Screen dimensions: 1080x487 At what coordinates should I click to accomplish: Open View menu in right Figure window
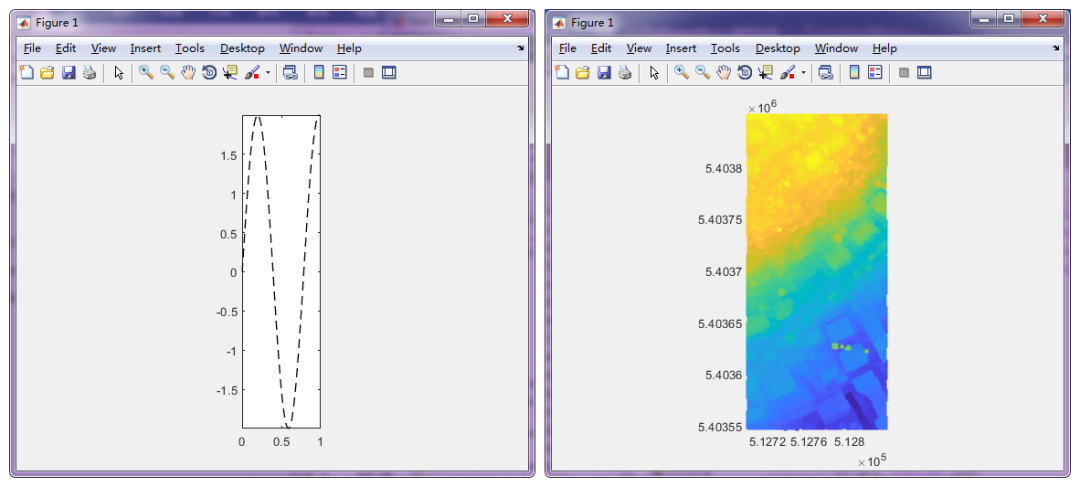point(638,48)
